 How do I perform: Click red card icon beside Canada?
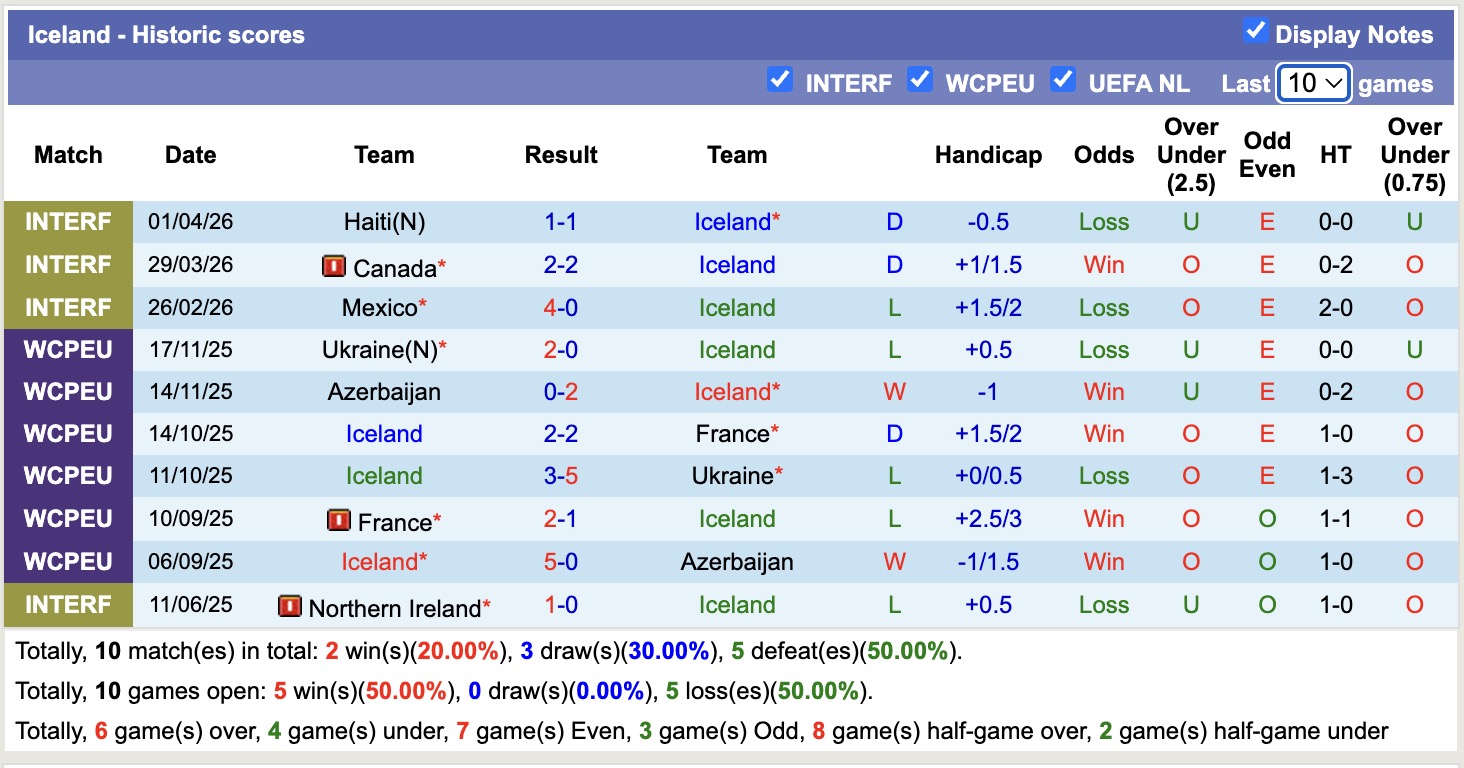tap(334, 266)
